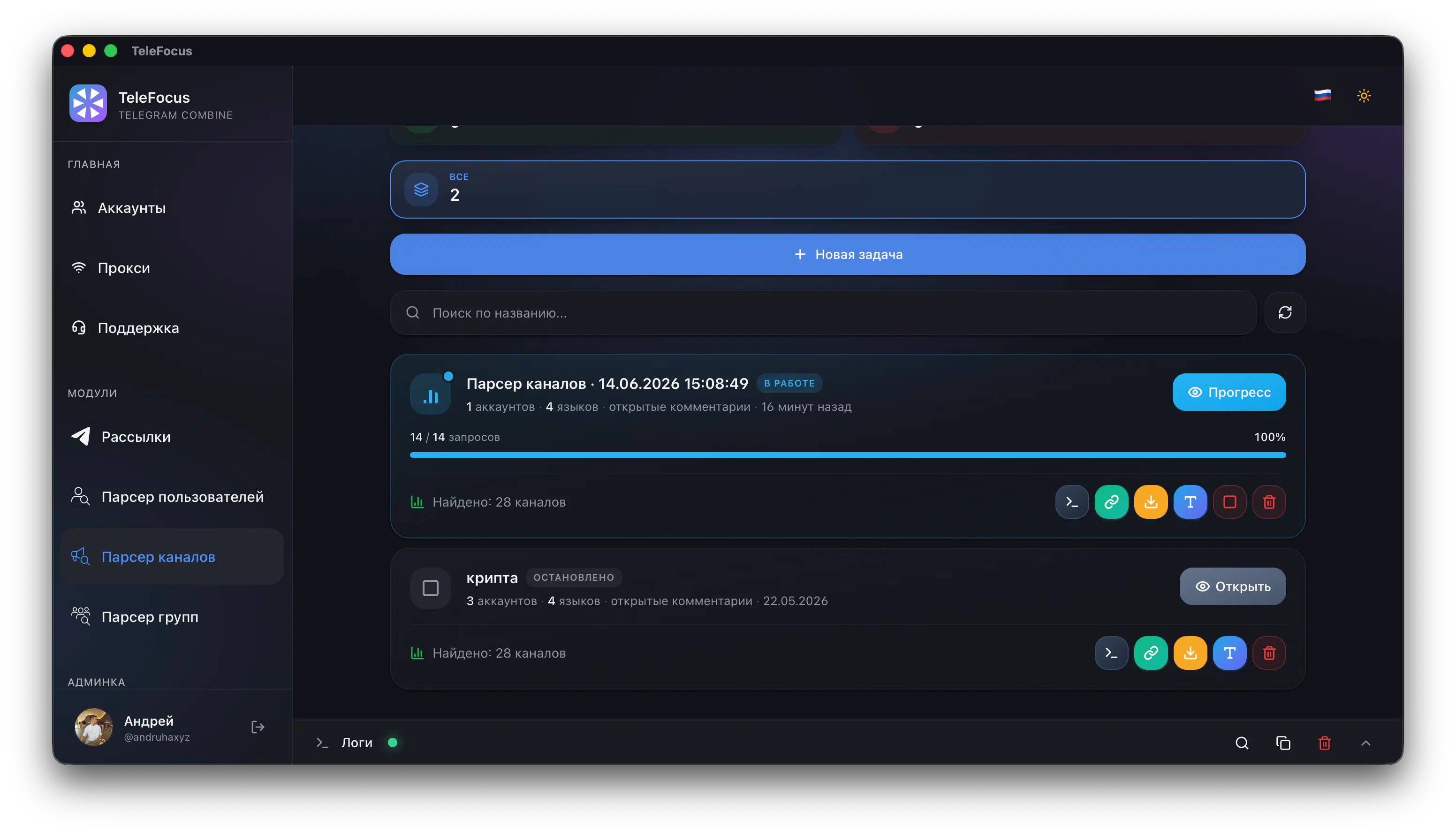
Task: Click blue T icon on Парсер каналов task
Action: 1190,502
